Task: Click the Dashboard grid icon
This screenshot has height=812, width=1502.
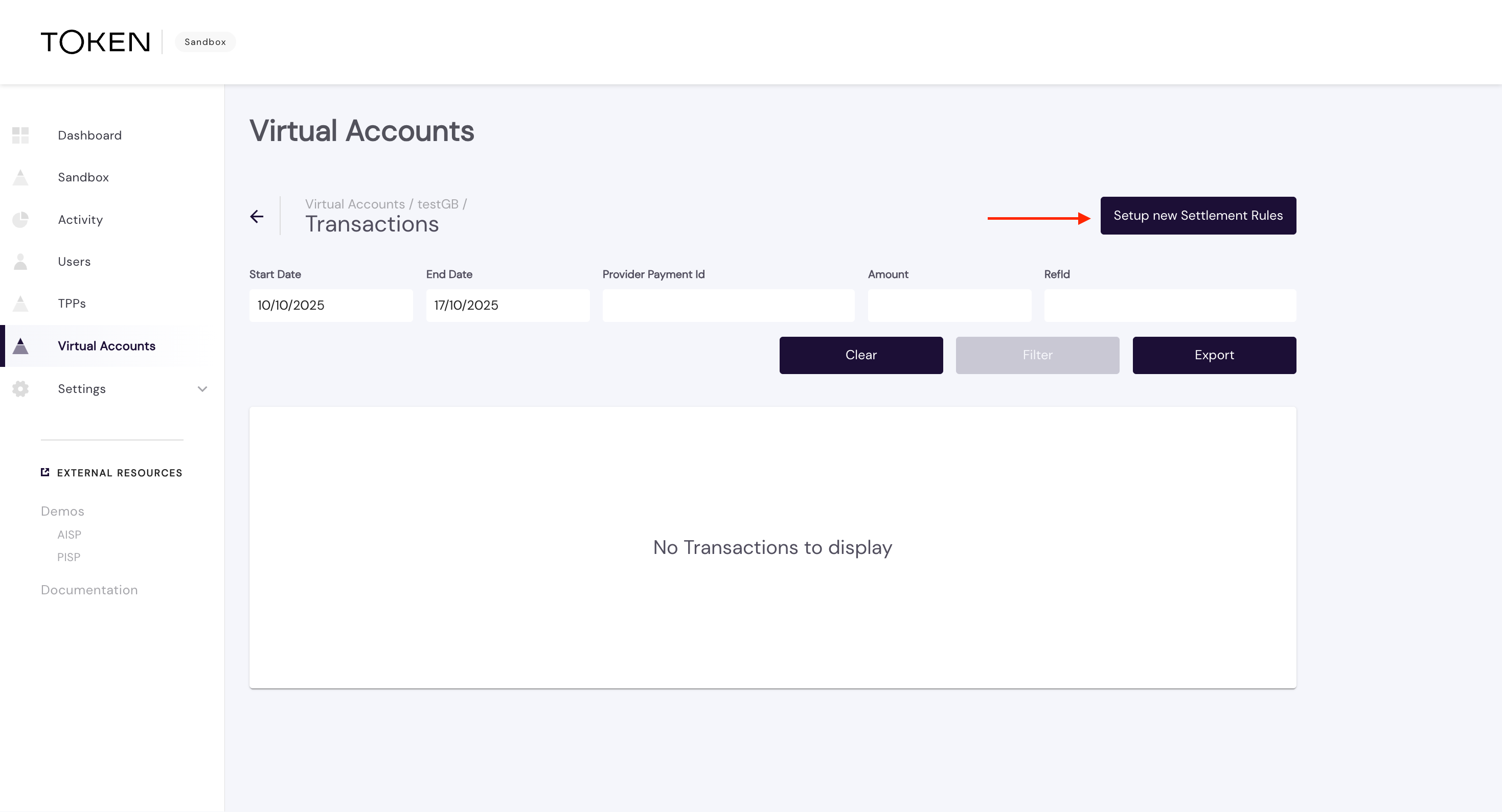Action: pyautogui.click(x=20, y=135)
